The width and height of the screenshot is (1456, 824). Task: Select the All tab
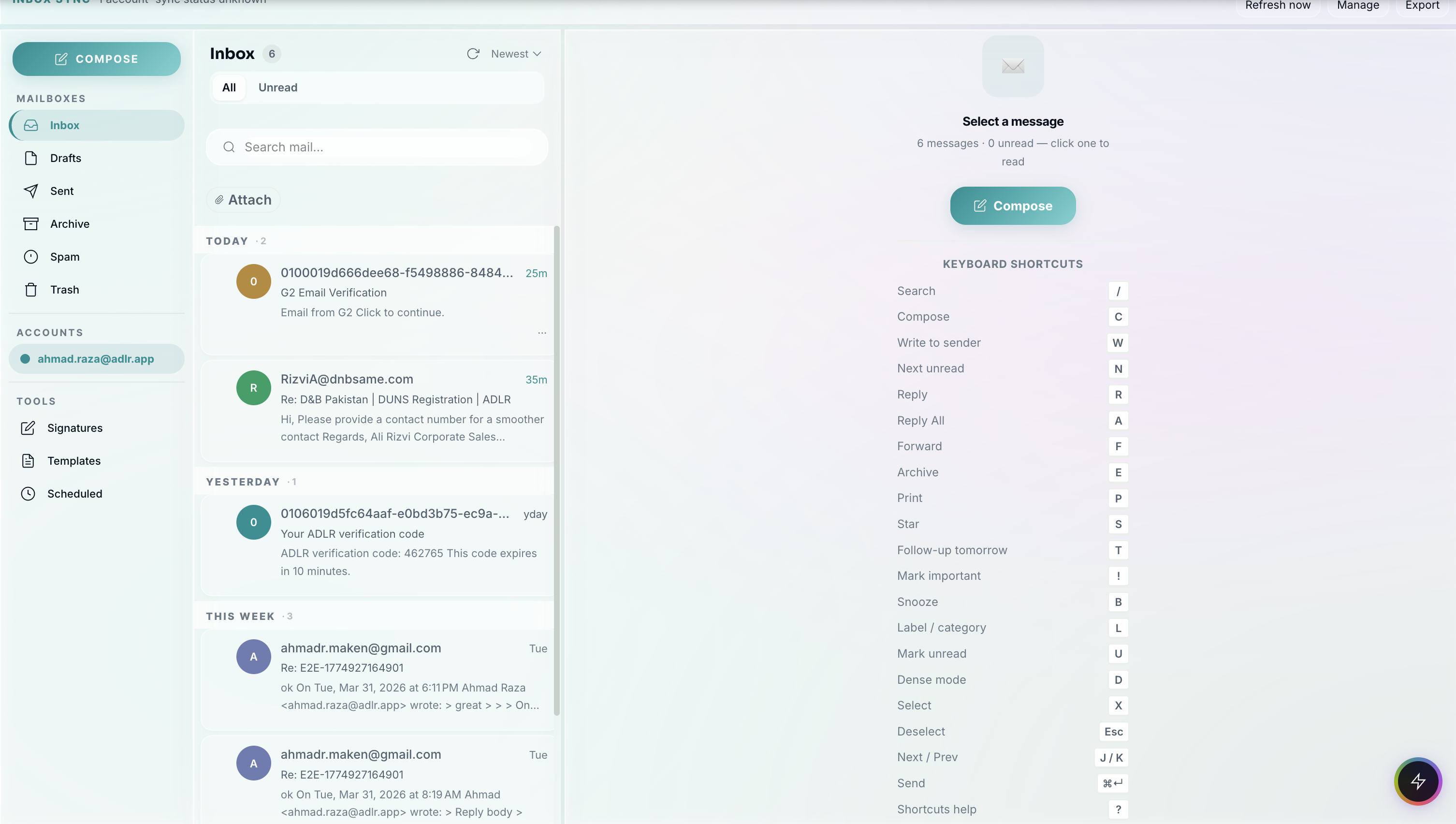click(x=229, y=88)
